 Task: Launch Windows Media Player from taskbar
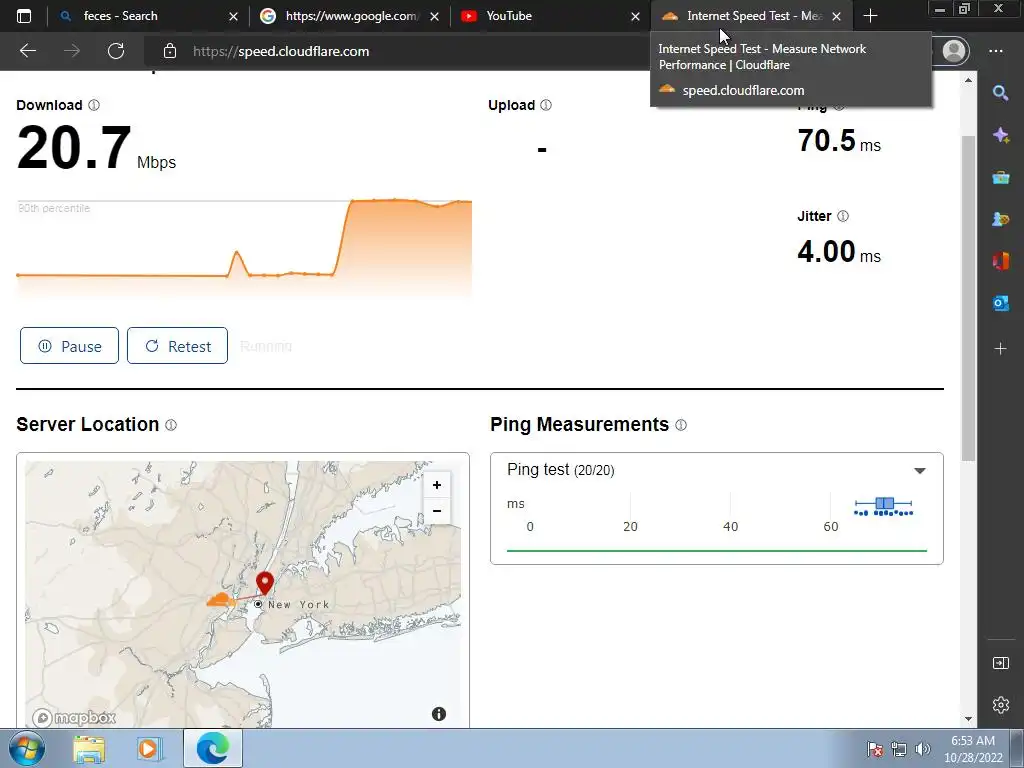[148, 749]
